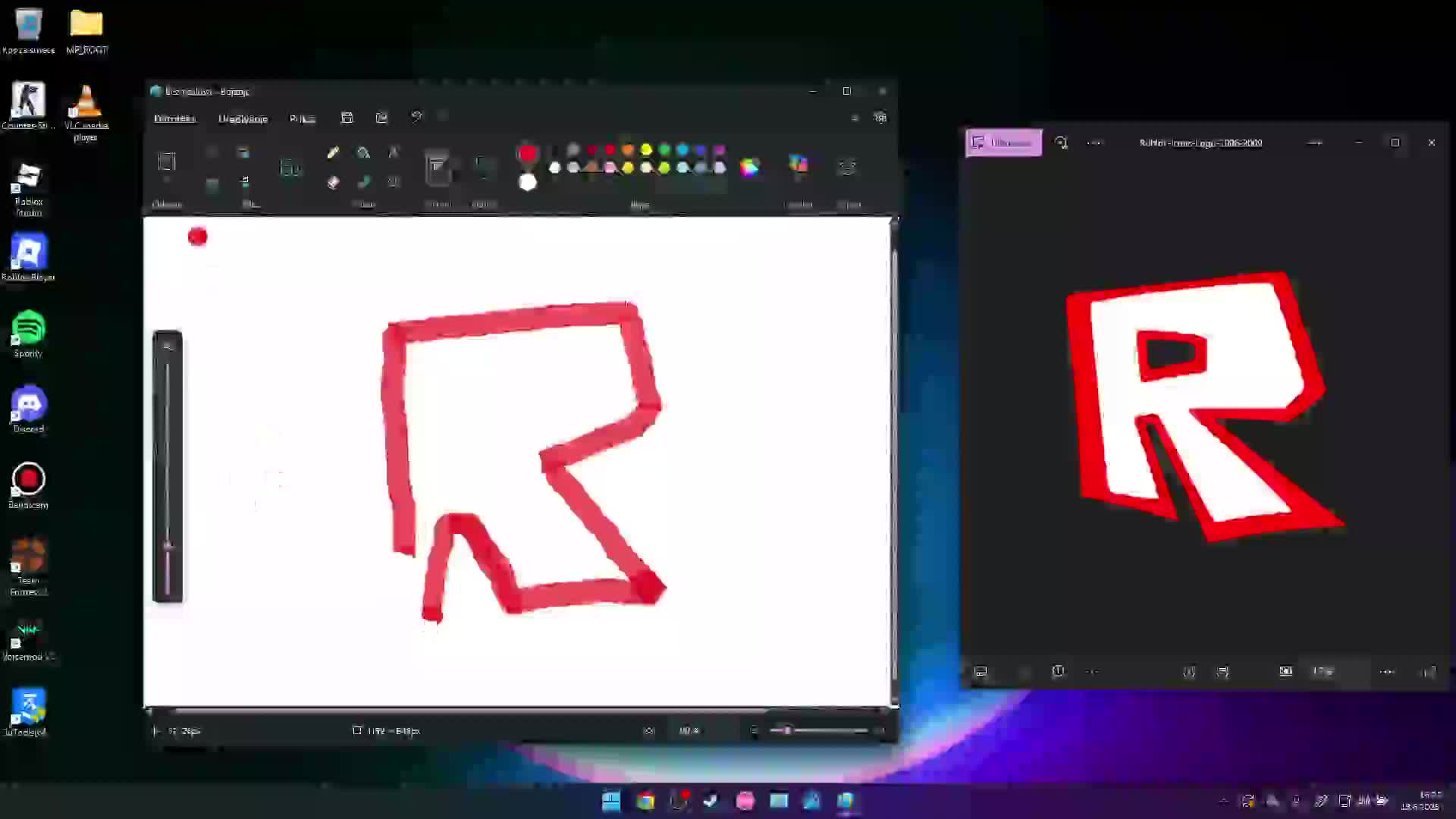Click the fit to window icon in Paint status bar
Viewport: 1456px width, 819px height.
click(x=648, y=730)
